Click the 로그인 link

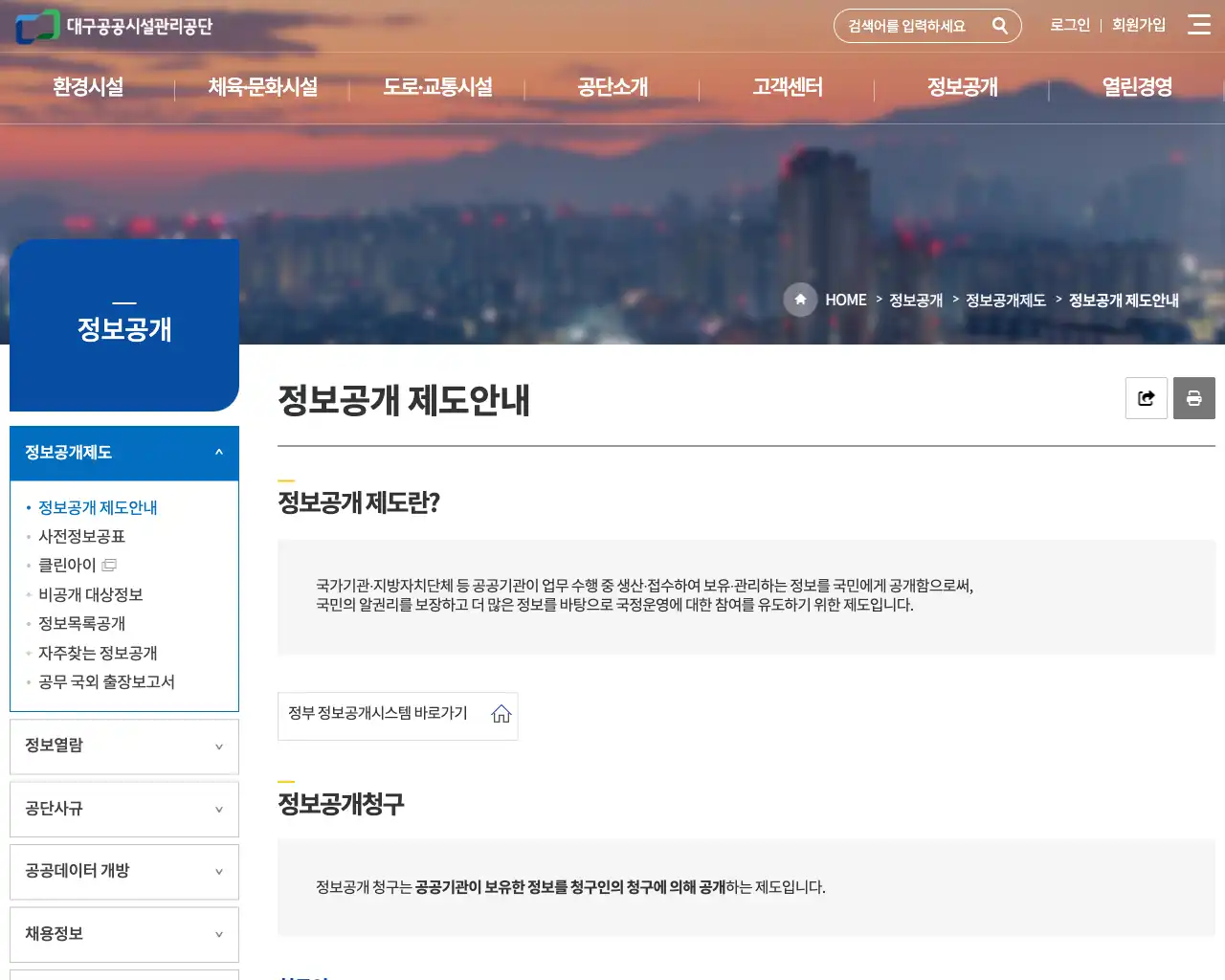point(1069,26)
